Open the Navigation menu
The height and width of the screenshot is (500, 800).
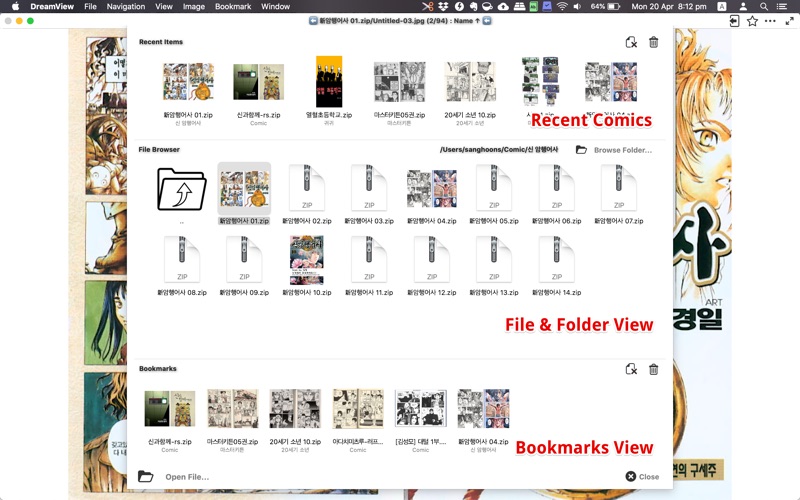coord(126,7)
